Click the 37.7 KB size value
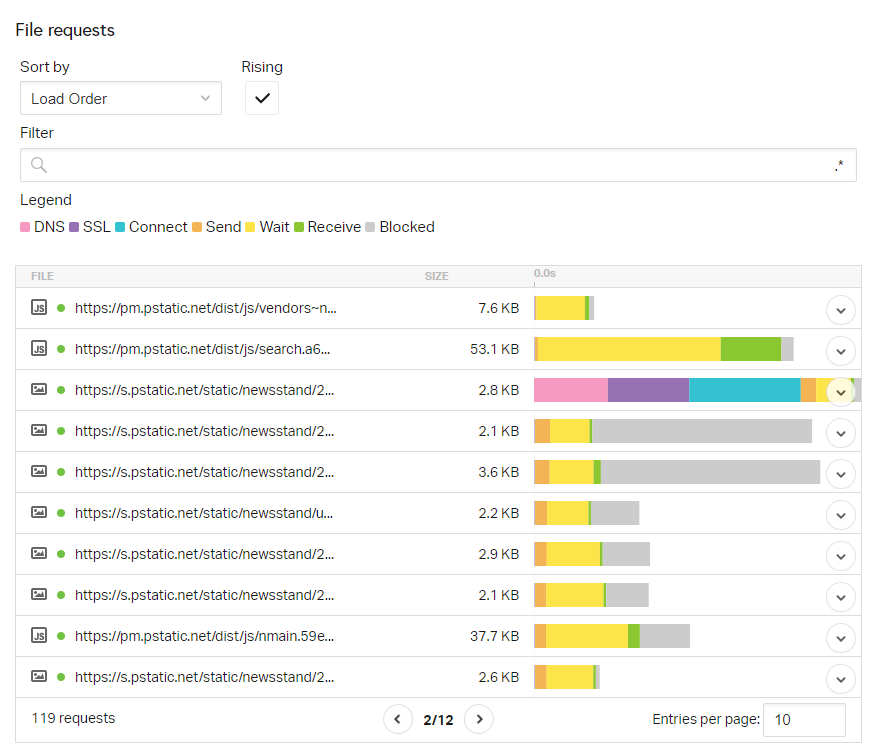The width and height of the screenshot is (877, 751). (x=494, y=636)
